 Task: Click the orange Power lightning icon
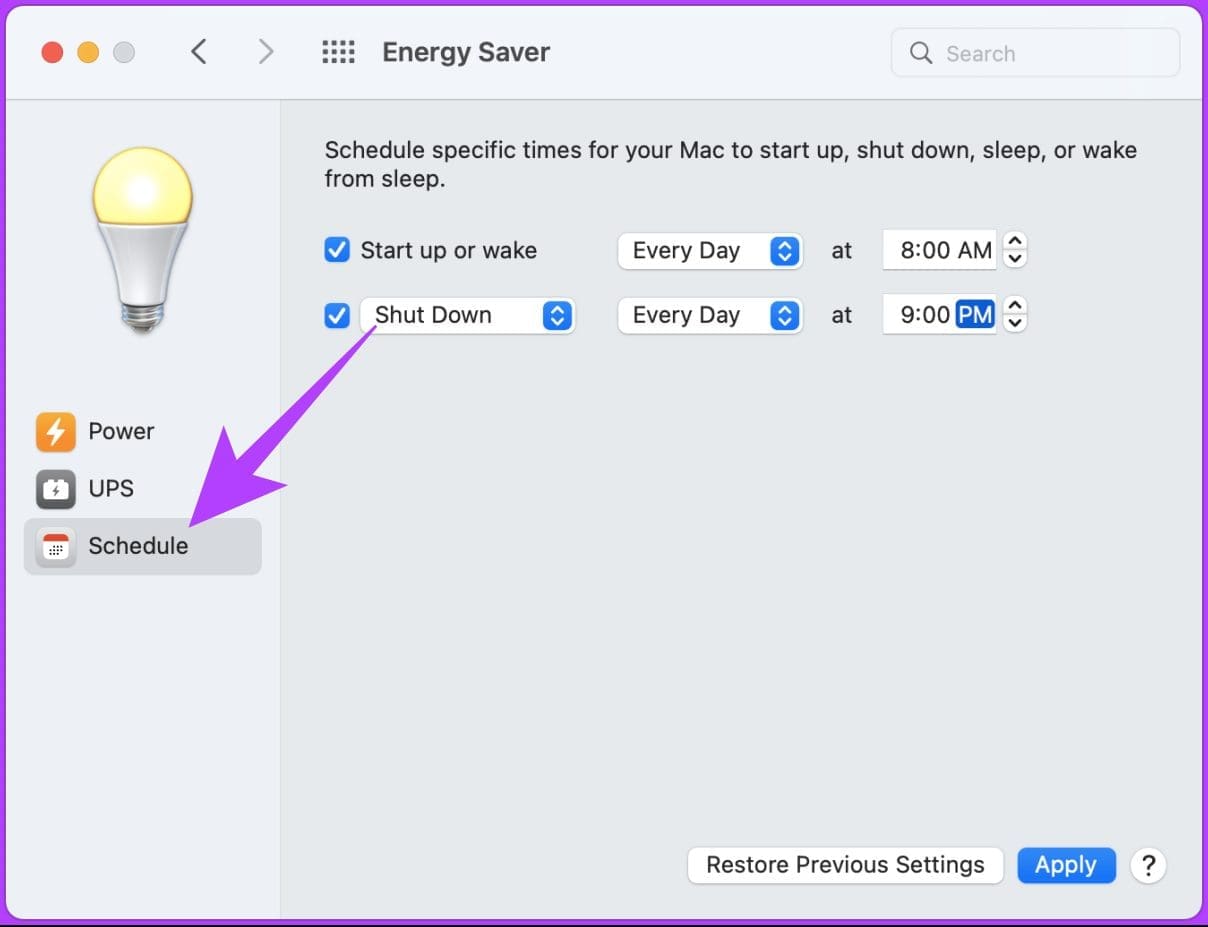pos(56,432)
